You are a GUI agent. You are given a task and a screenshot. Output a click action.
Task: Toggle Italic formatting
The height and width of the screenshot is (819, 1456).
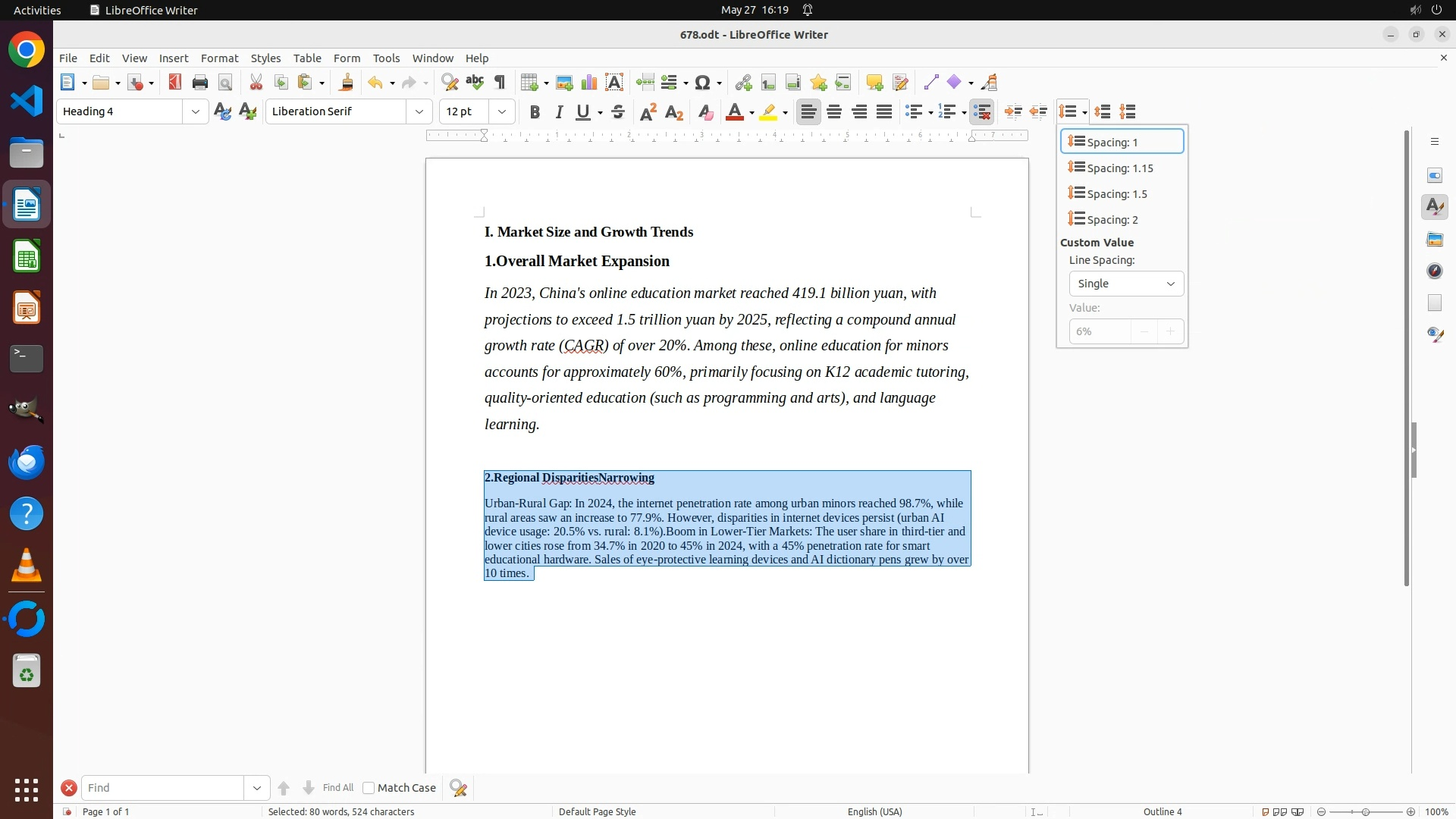click(x=560, y=112)
